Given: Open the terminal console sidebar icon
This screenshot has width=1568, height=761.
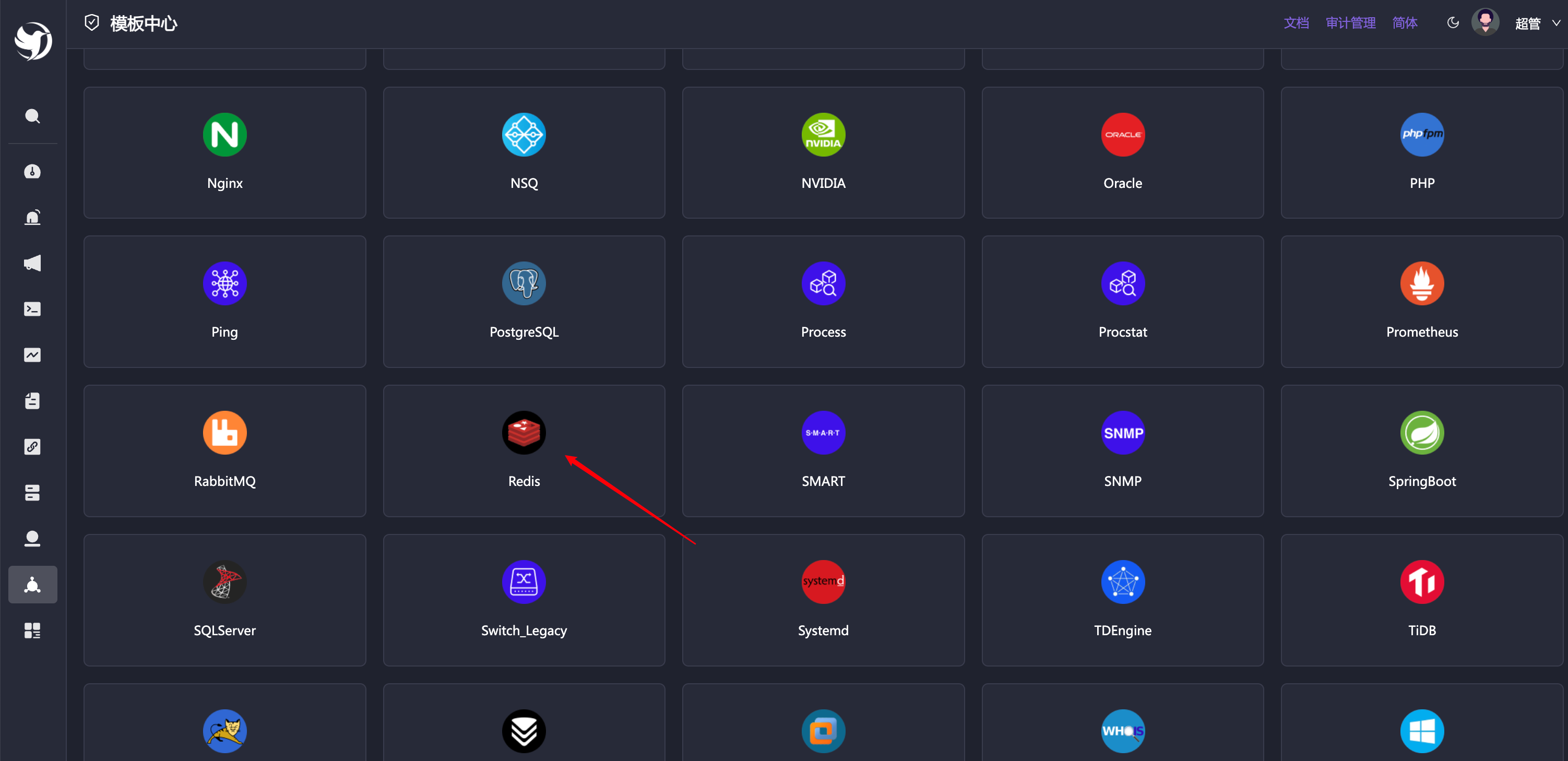Looking at the screenshot, I should pos(32,310).
